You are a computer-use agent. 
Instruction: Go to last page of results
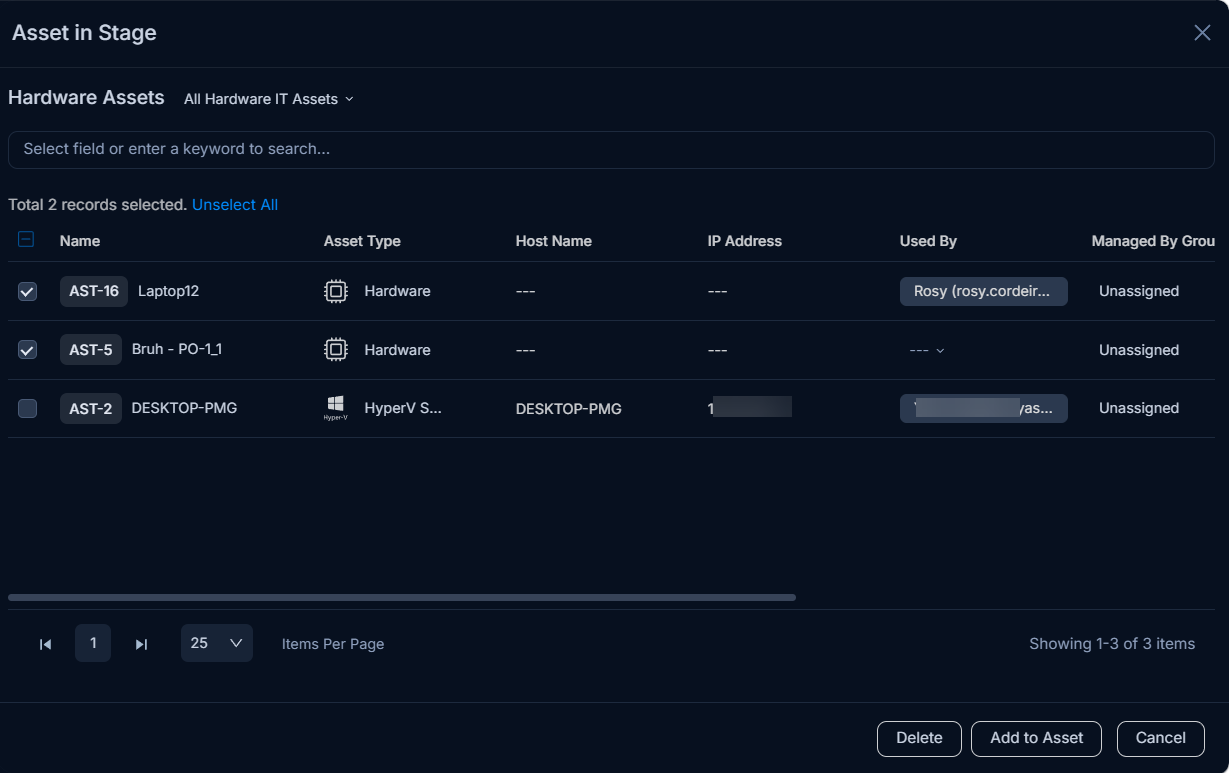[x=141, y=644]
